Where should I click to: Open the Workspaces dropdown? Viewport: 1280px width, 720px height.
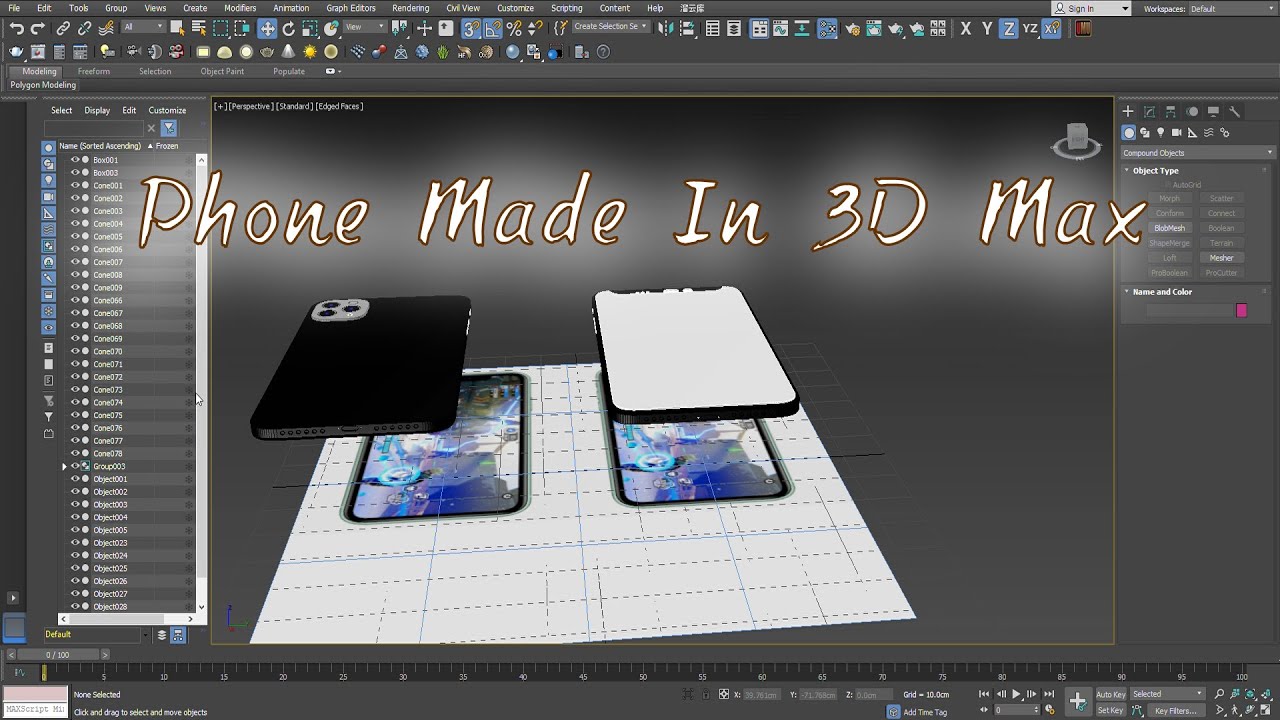point(1232,9)
